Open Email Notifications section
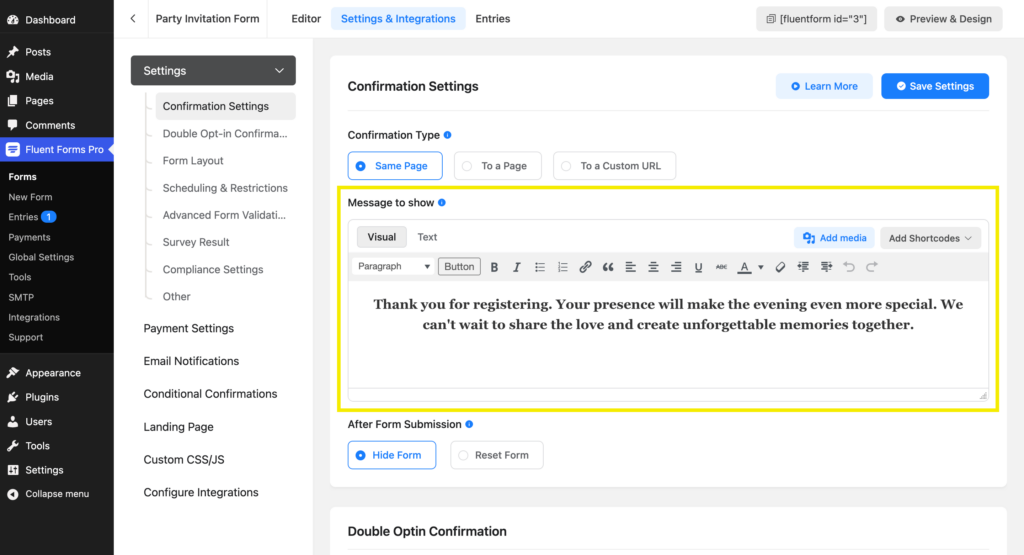 pyautogui.click(x=191, y=361)
